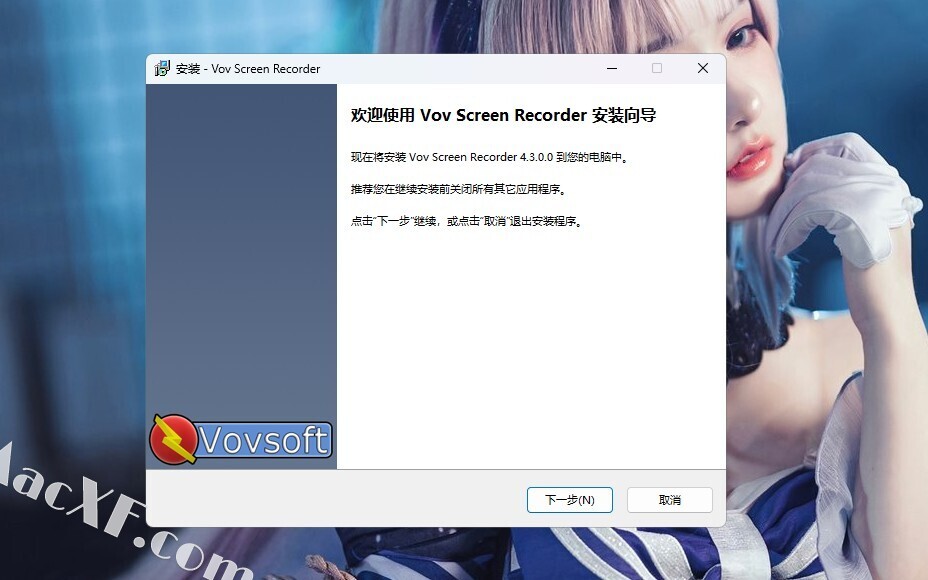Image resolution: width=928 pixels, height=580 pixels.
Task: Click the line starting with 点击"下一步"继续
Action: 467,221
